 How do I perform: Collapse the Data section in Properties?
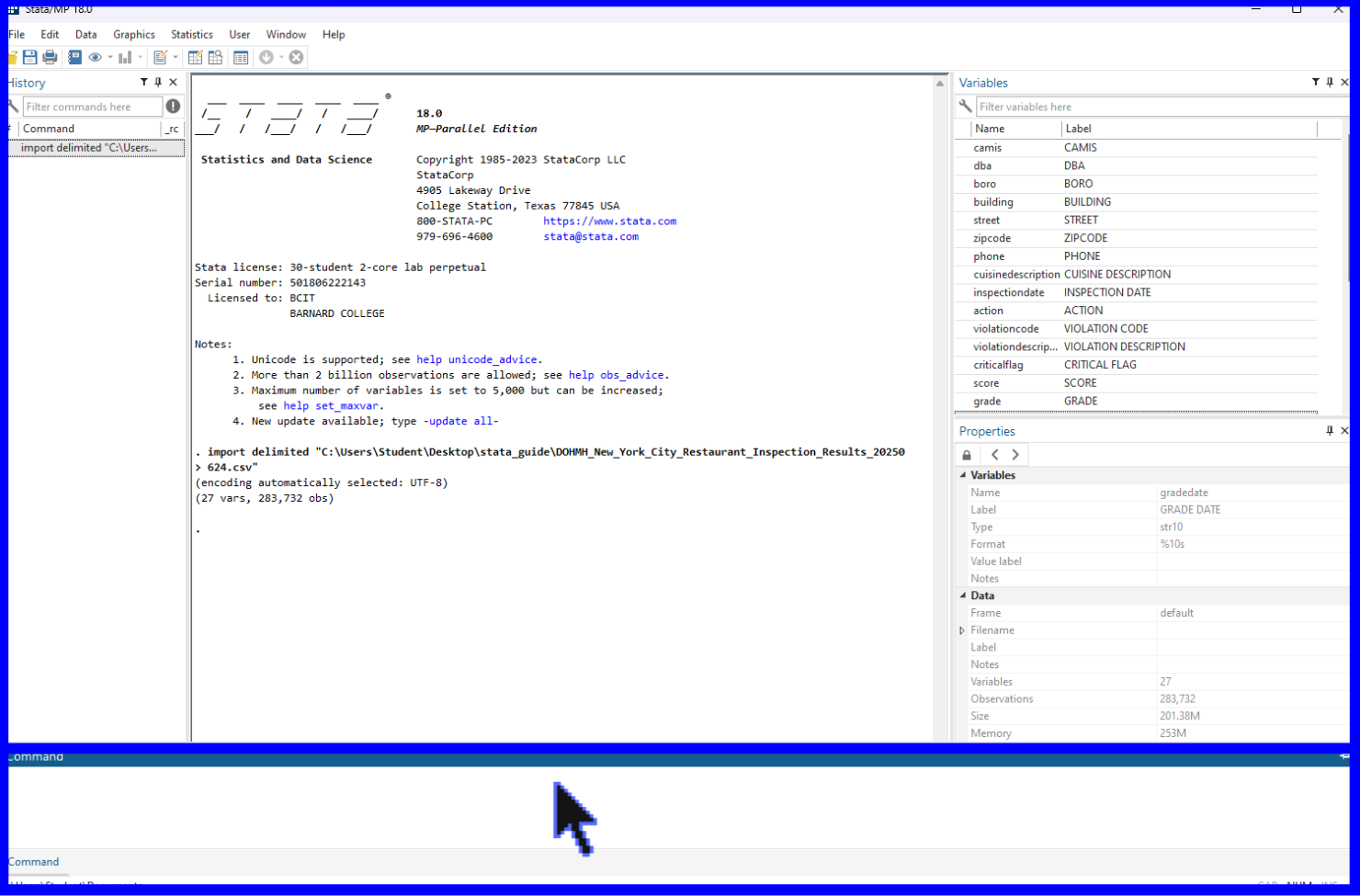pyautogui.click(x=963, y=595)
